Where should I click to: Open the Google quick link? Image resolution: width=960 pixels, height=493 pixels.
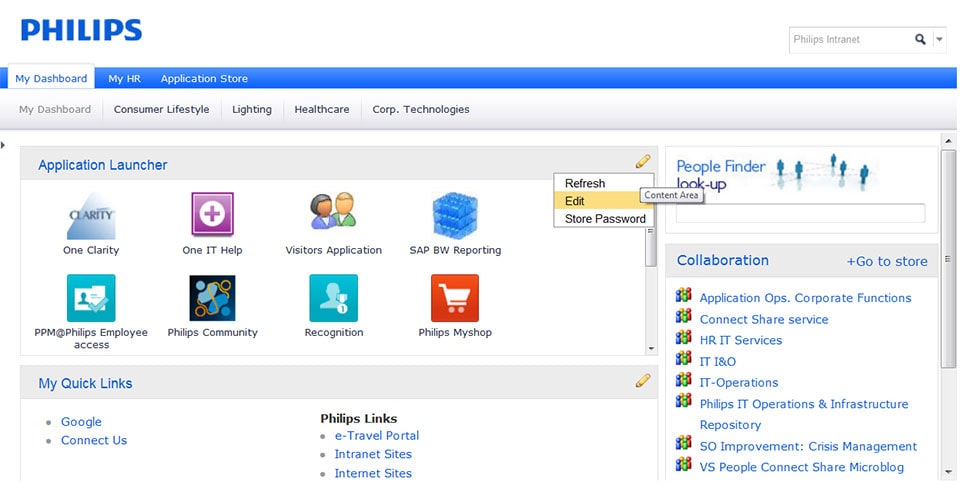click(x=81, y=422)
